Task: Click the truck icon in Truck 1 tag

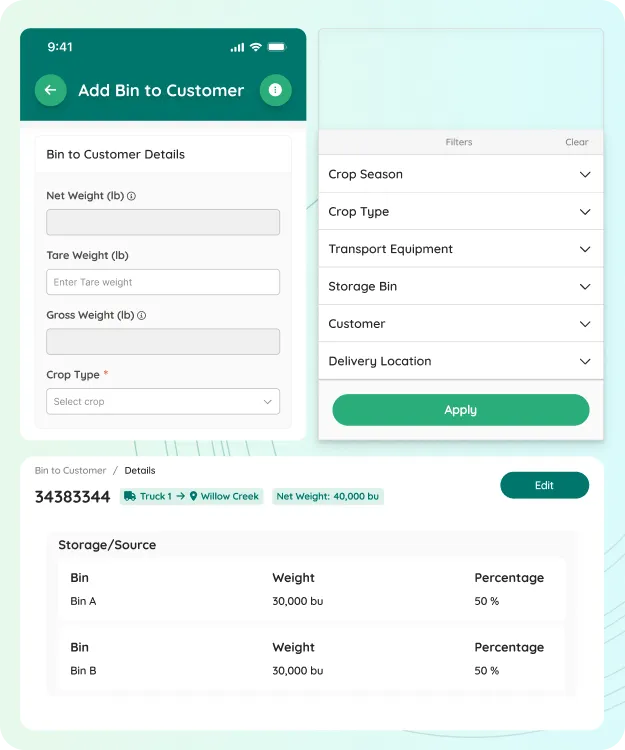Action: pyautogui.click(x=129, y=496)
